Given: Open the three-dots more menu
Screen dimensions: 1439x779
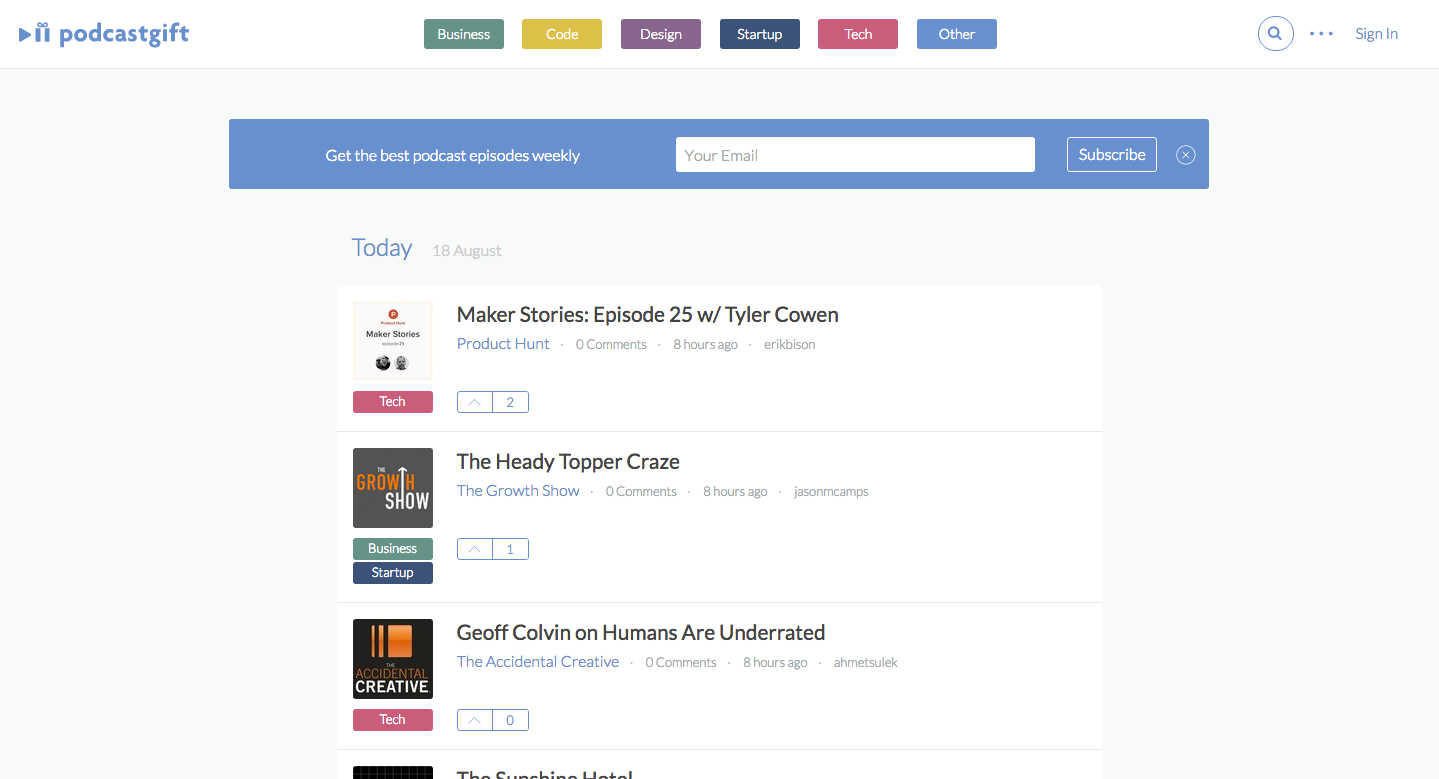Looking at the screenshot, I should [1322, 34].
